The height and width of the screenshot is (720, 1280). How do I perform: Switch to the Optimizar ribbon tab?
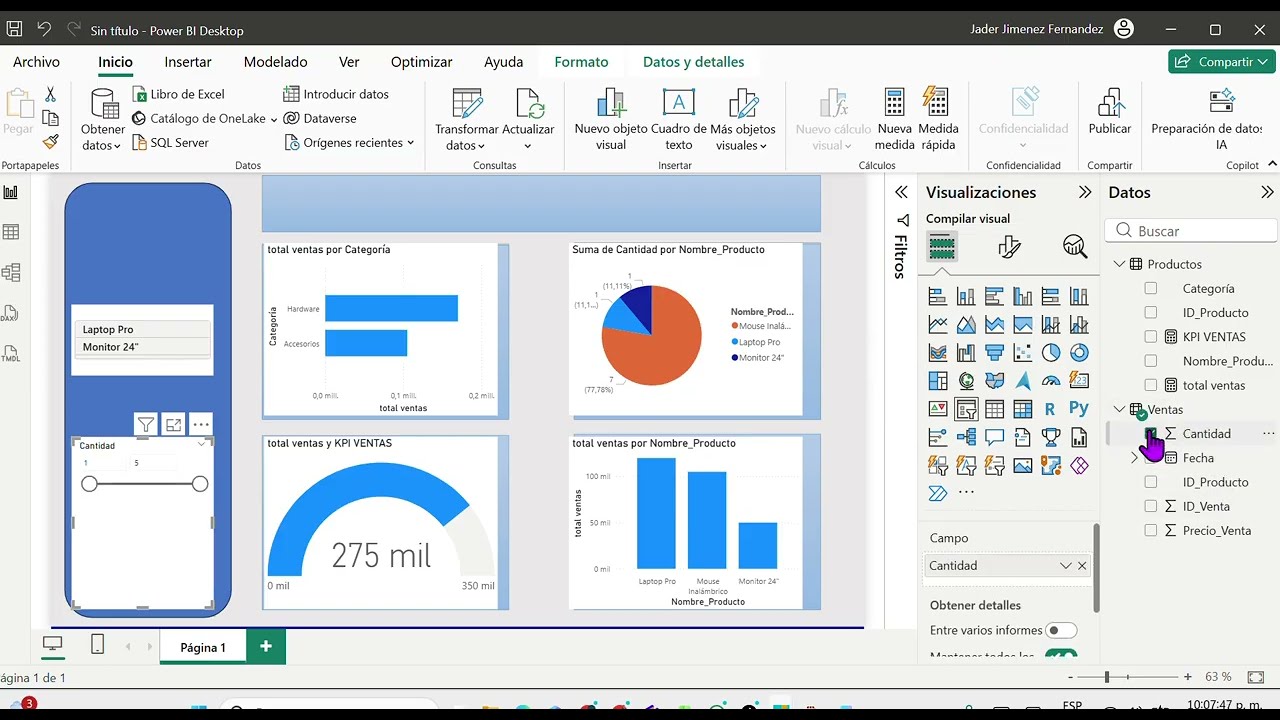[x=421, y=62]
